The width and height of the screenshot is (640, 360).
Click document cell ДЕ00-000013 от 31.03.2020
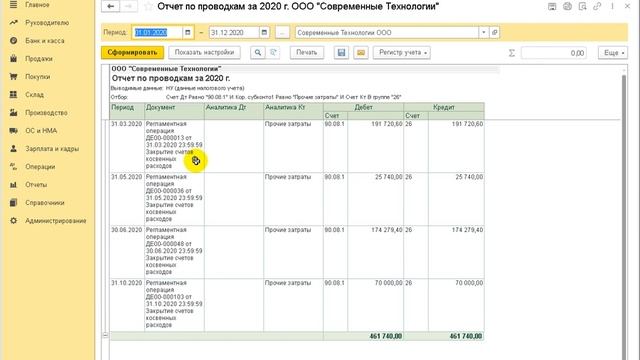tap(174, 145)
